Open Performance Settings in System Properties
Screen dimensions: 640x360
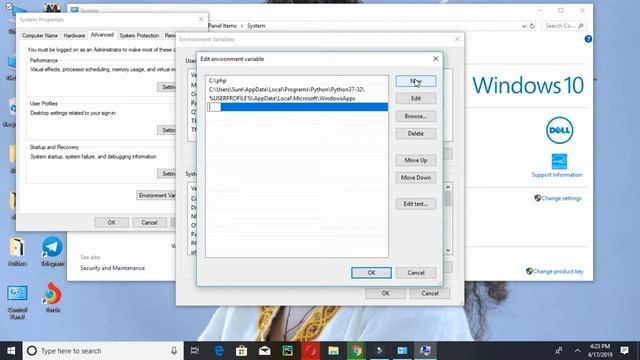coord(167,87)
